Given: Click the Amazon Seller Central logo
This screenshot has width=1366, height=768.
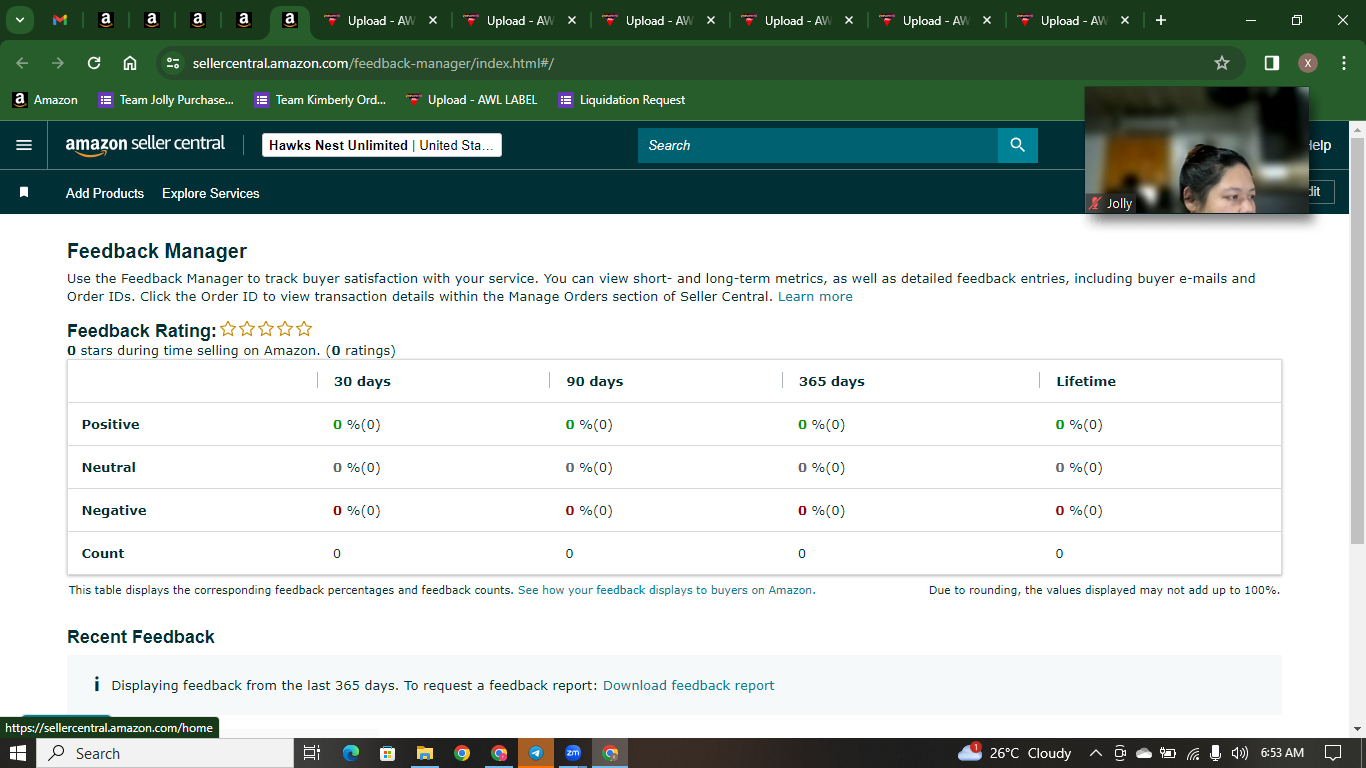Looking at the screenshot, I should [146, 145].
